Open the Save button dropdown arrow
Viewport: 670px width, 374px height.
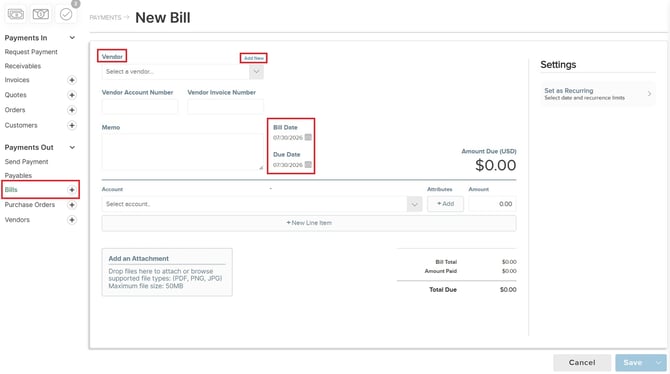click(658, 362)
